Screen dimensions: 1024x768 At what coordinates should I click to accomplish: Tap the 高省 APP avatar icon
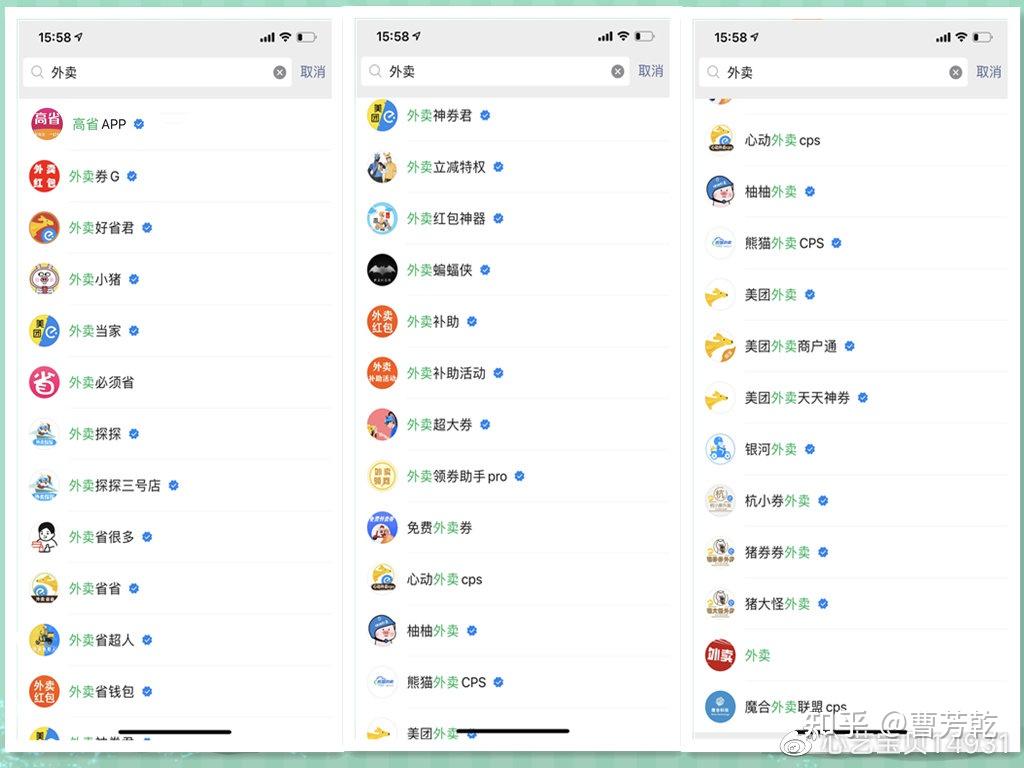tap(46, 124)
